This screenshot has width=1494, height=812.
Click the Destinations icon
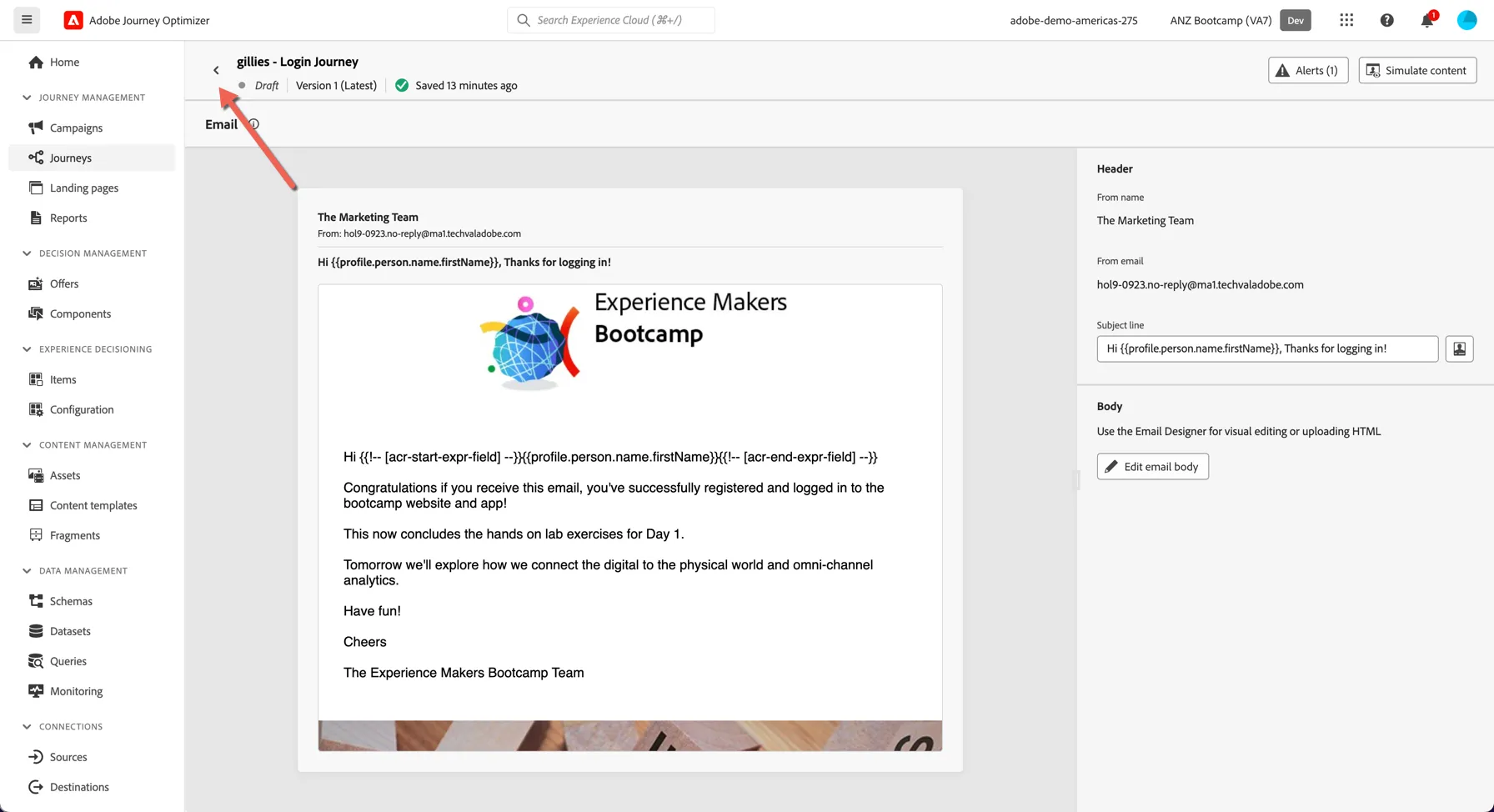(36, 787)
